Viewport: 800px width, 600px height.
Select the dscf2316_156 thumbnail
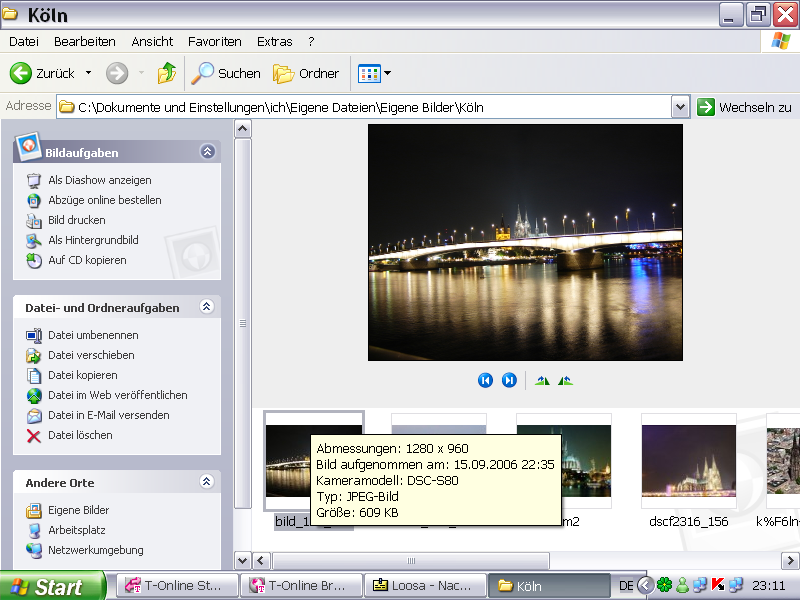tap(689, 461)
